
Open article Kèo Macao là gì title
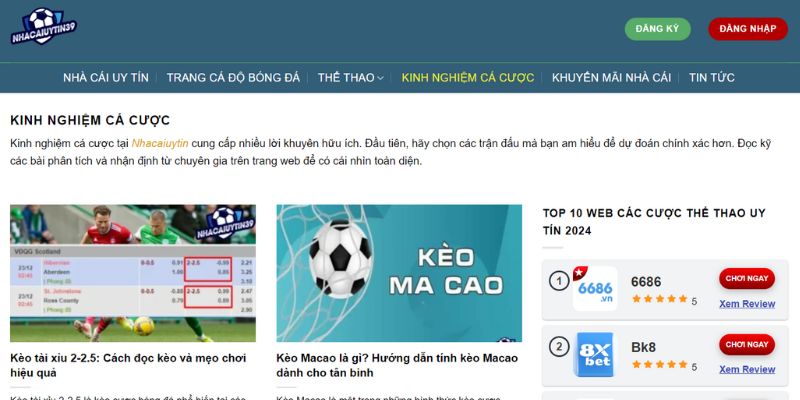[x=397, y=365]
